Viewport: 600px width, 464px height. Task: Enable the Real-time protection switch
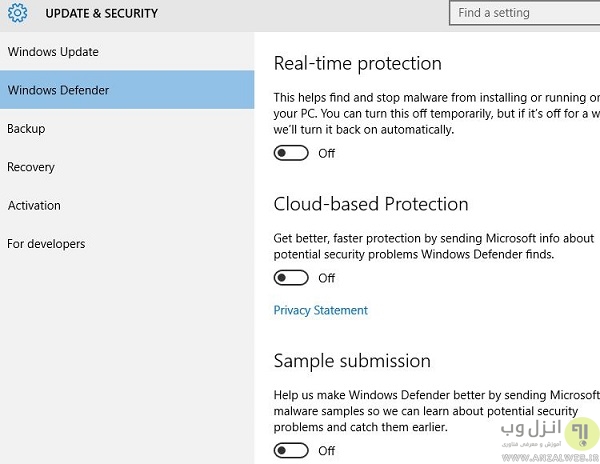point(291,153)
